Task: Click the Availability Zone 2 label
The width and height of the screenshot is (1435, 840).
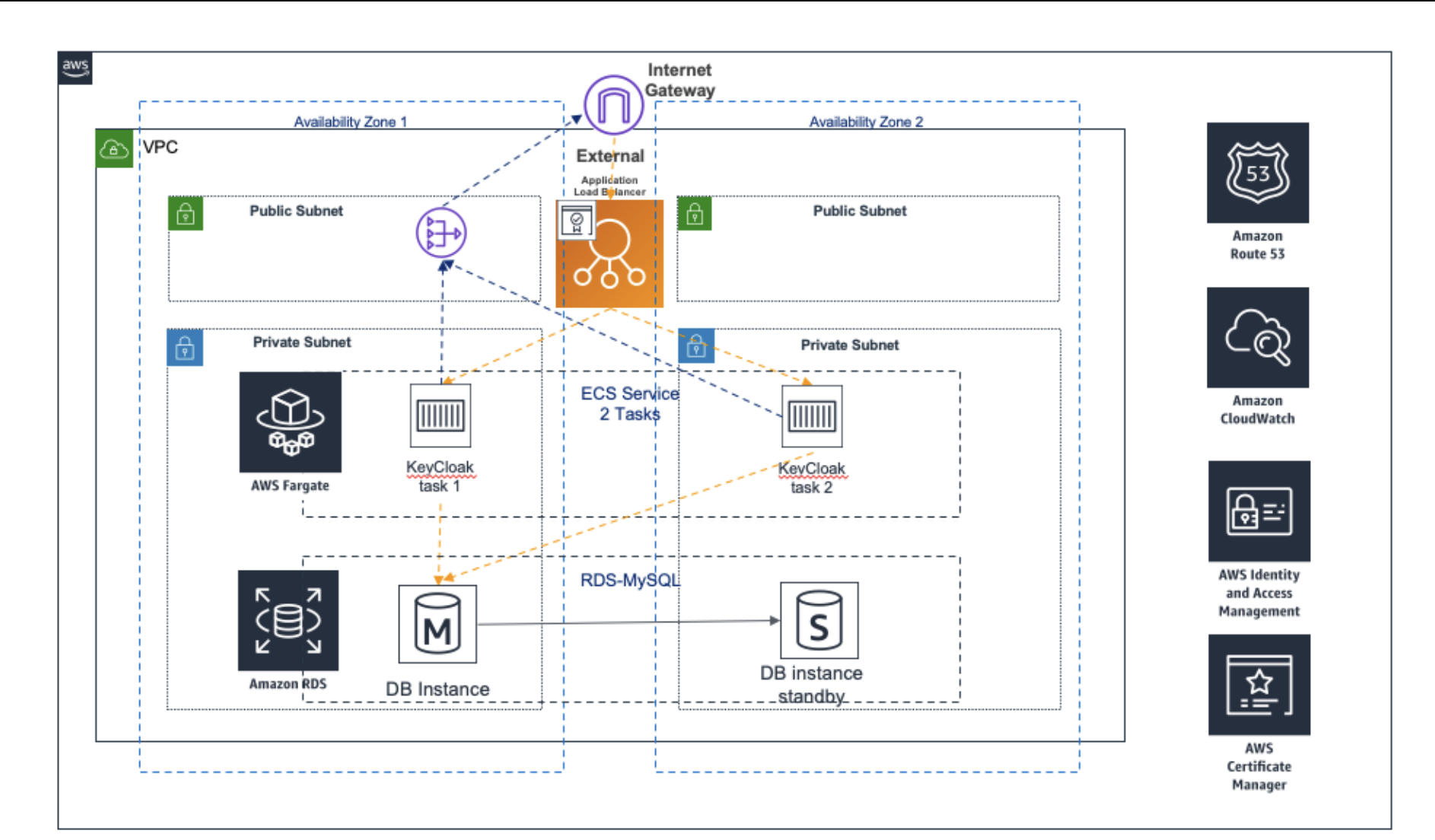Action: [866, 122]
